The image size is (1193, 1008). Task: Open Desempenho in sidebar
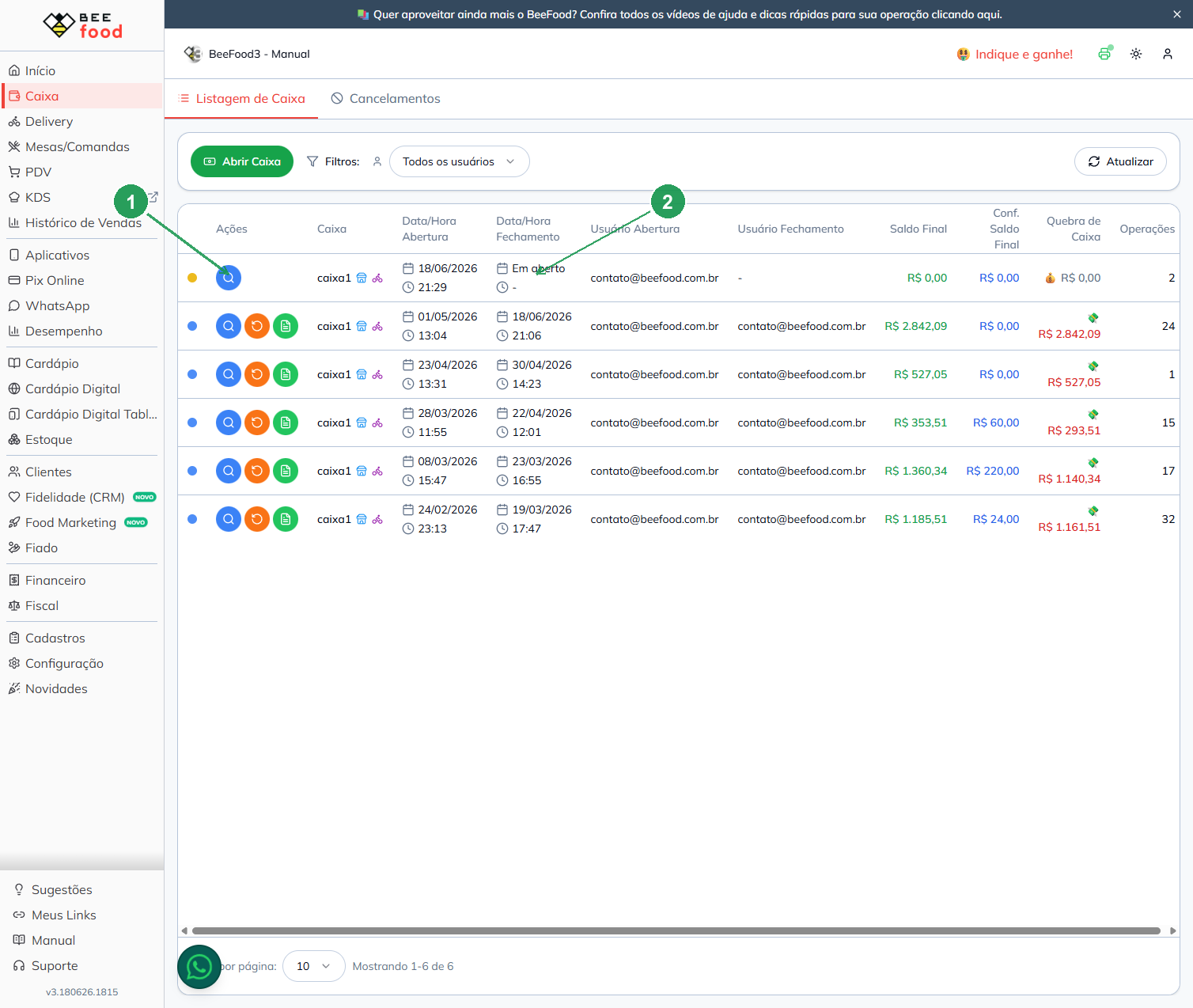click(x=82, y=331)
